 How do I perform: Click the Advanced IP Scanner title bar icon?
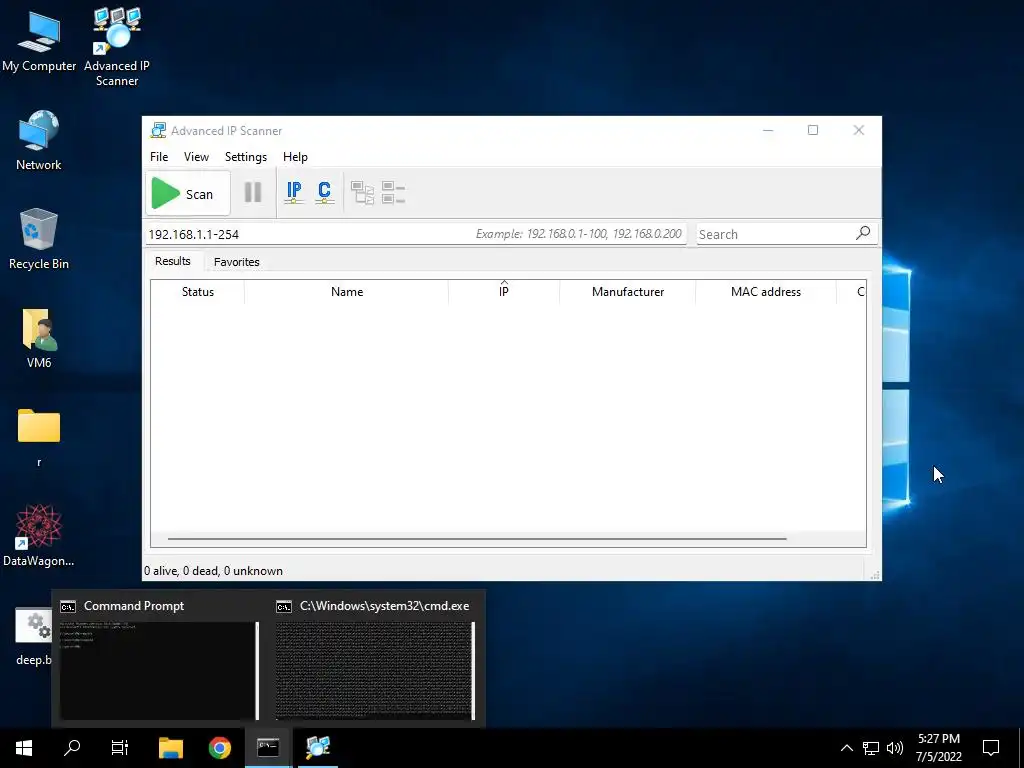tap(158, 131)
